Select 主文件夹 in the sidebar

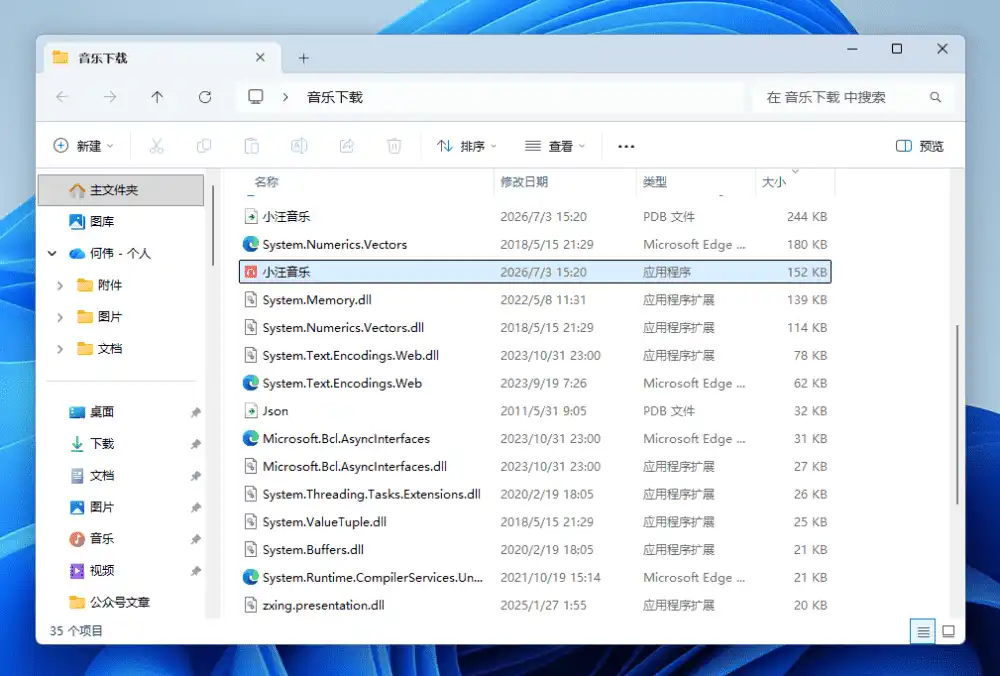pyautogui.click(x=121, y=190)
